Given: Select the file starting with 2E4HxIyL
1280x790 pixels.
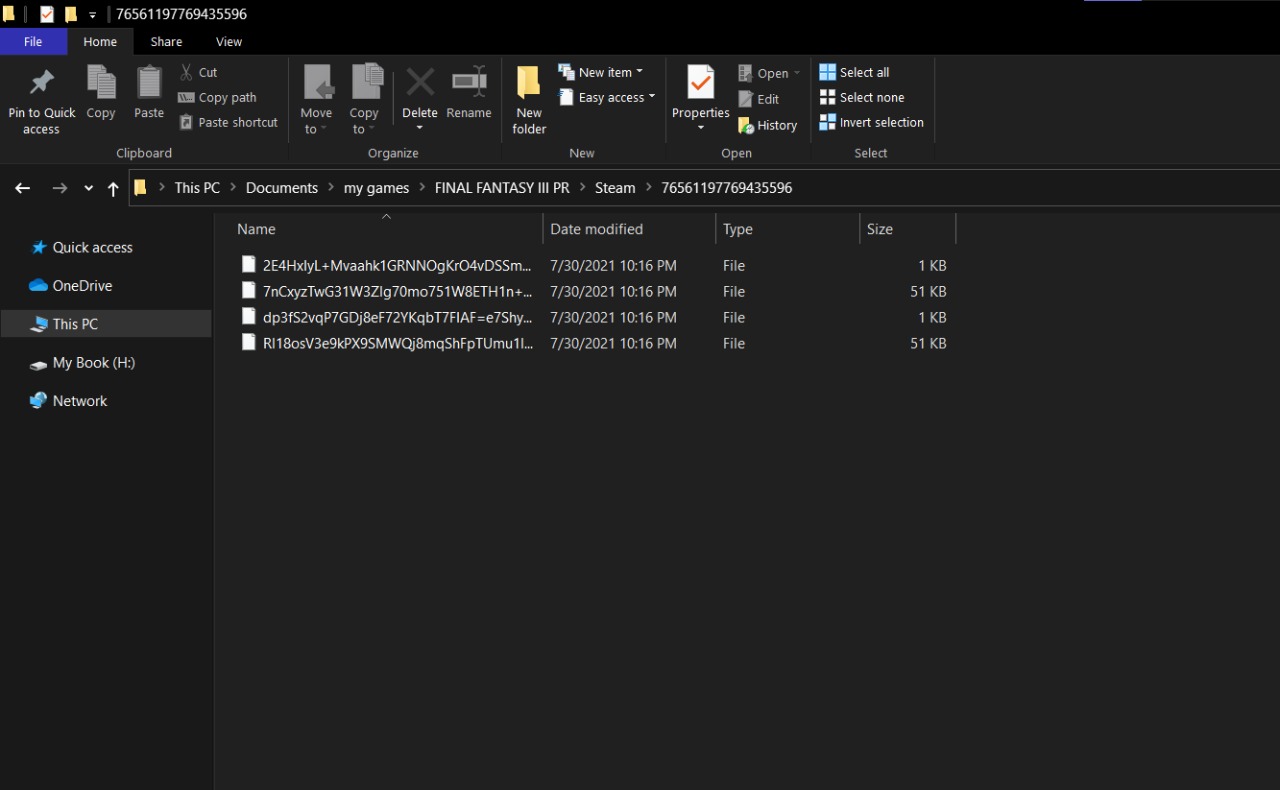Looking at the screenshot, I should tap(396, 266).
